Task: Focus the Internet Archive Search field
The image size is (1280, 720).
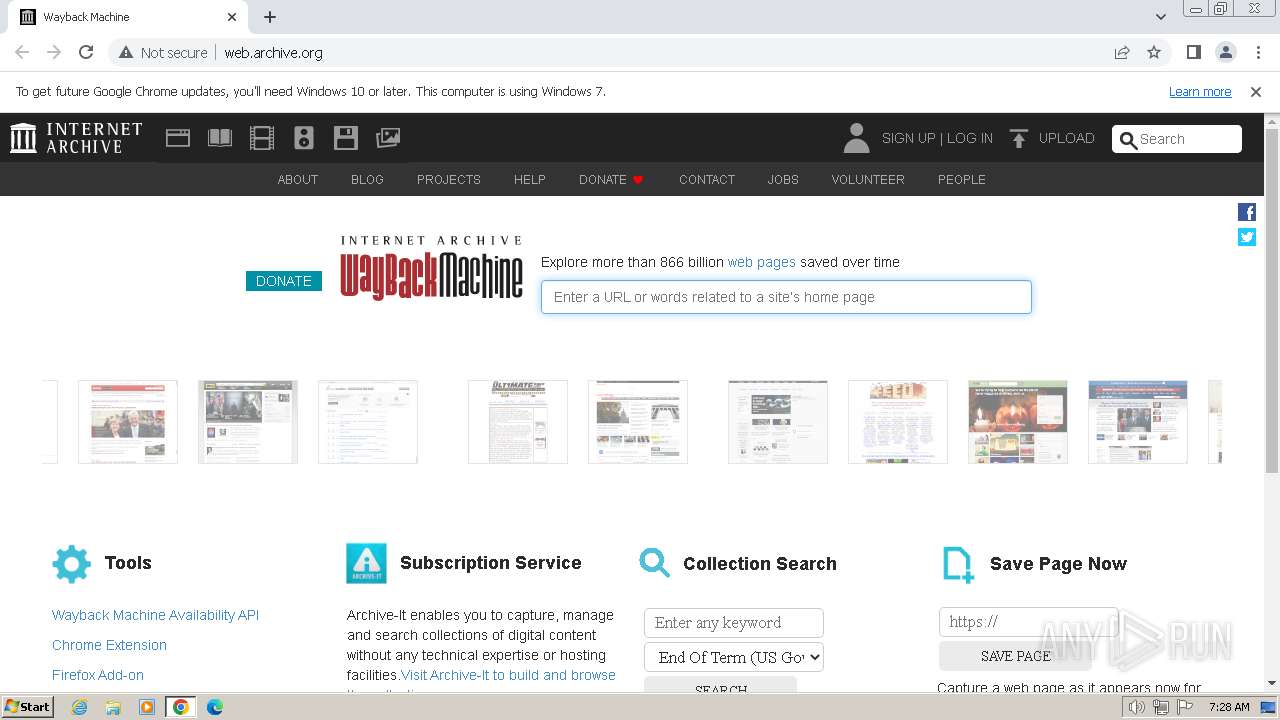Action: [x=1177, y=139]
